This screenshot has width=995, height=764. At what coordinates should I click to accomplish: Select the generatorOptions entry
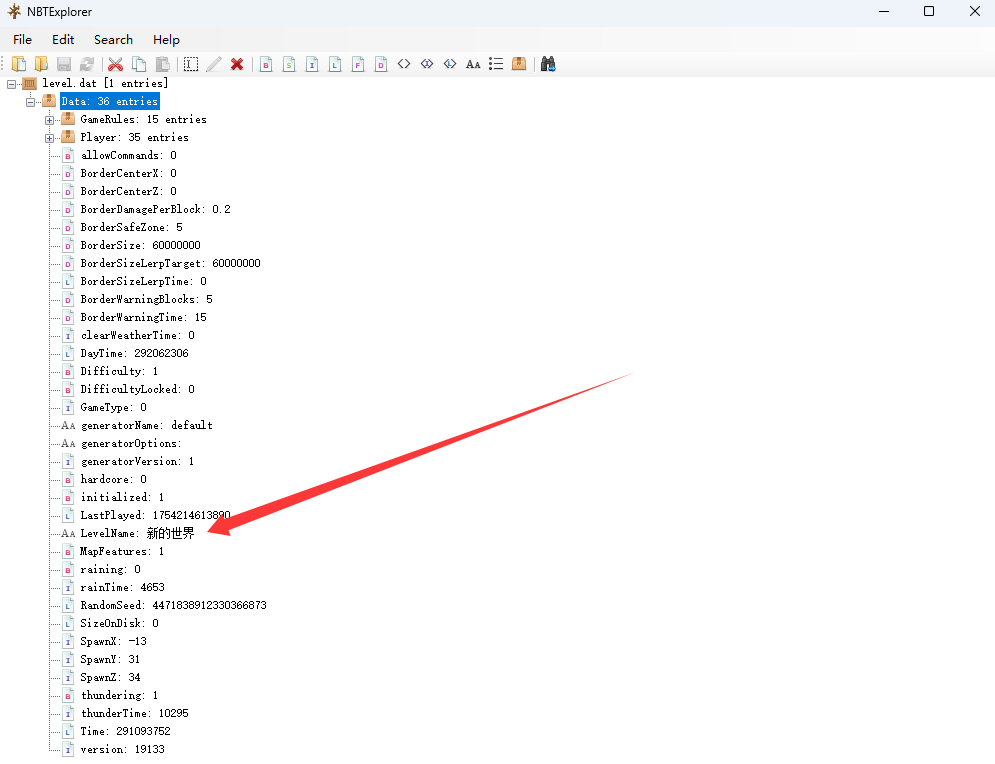click(x=131, y=444)
